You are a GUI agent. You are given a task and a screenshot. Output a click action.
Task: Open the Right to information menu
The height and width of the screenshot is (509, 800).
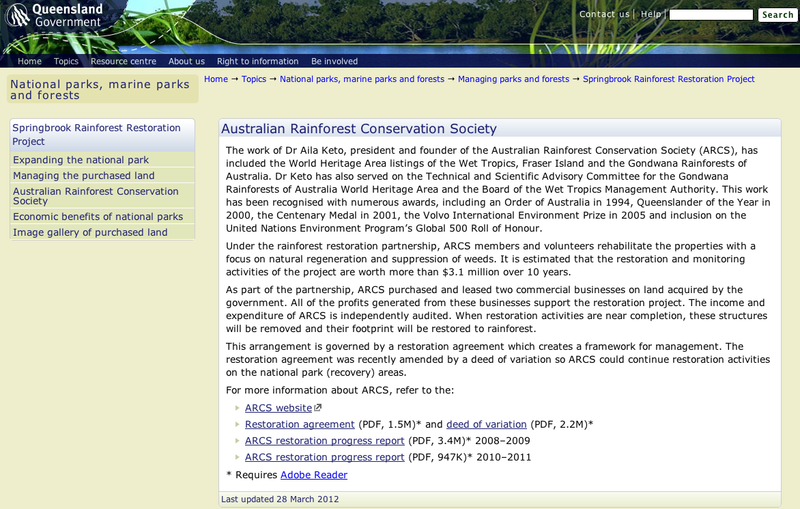[258, 61]
